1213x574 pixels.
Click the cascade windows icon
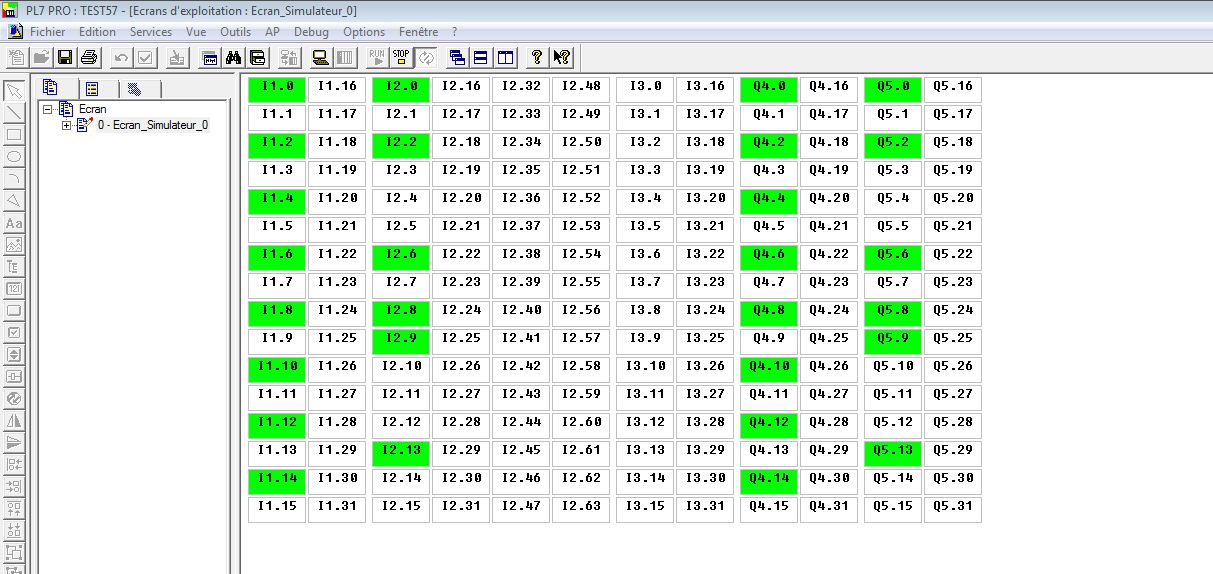coord(457,57)
